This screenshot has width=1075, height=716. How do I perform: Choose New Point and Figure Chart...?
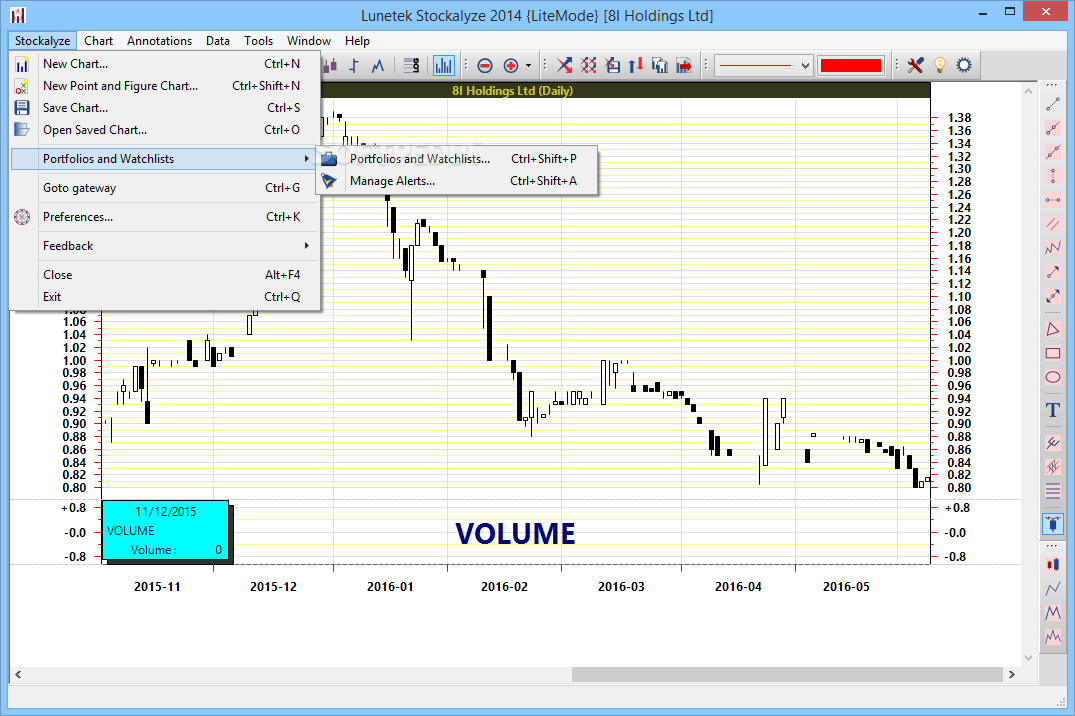coord(165,86)
